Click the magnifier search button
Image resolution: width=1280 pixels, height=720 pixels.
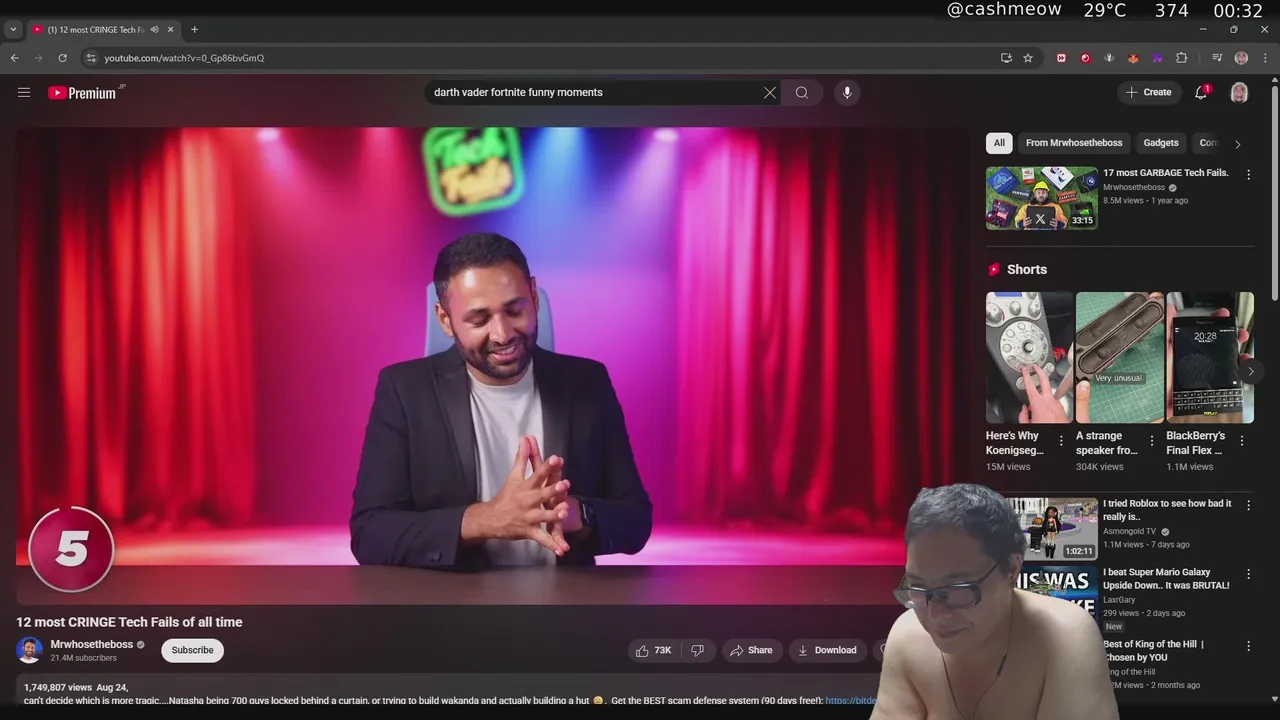(x=802, y=92)
